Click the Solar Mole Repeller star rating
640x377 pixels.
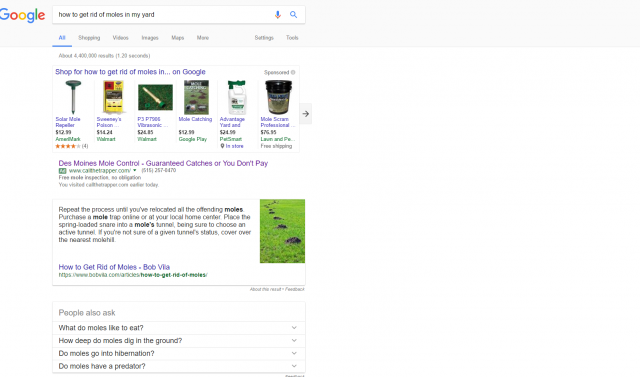[x=68, y=146]
